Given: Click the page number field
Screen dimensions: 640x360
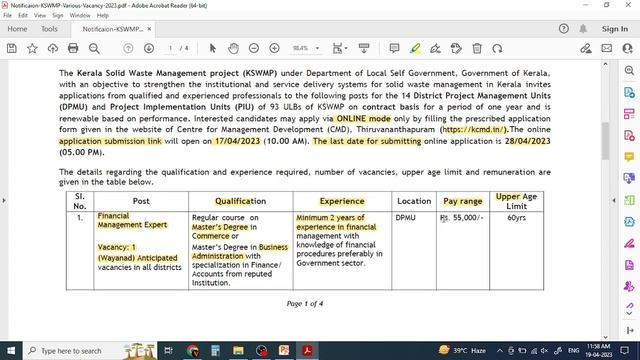Looking at the screenshot, I should pos(171,48).
